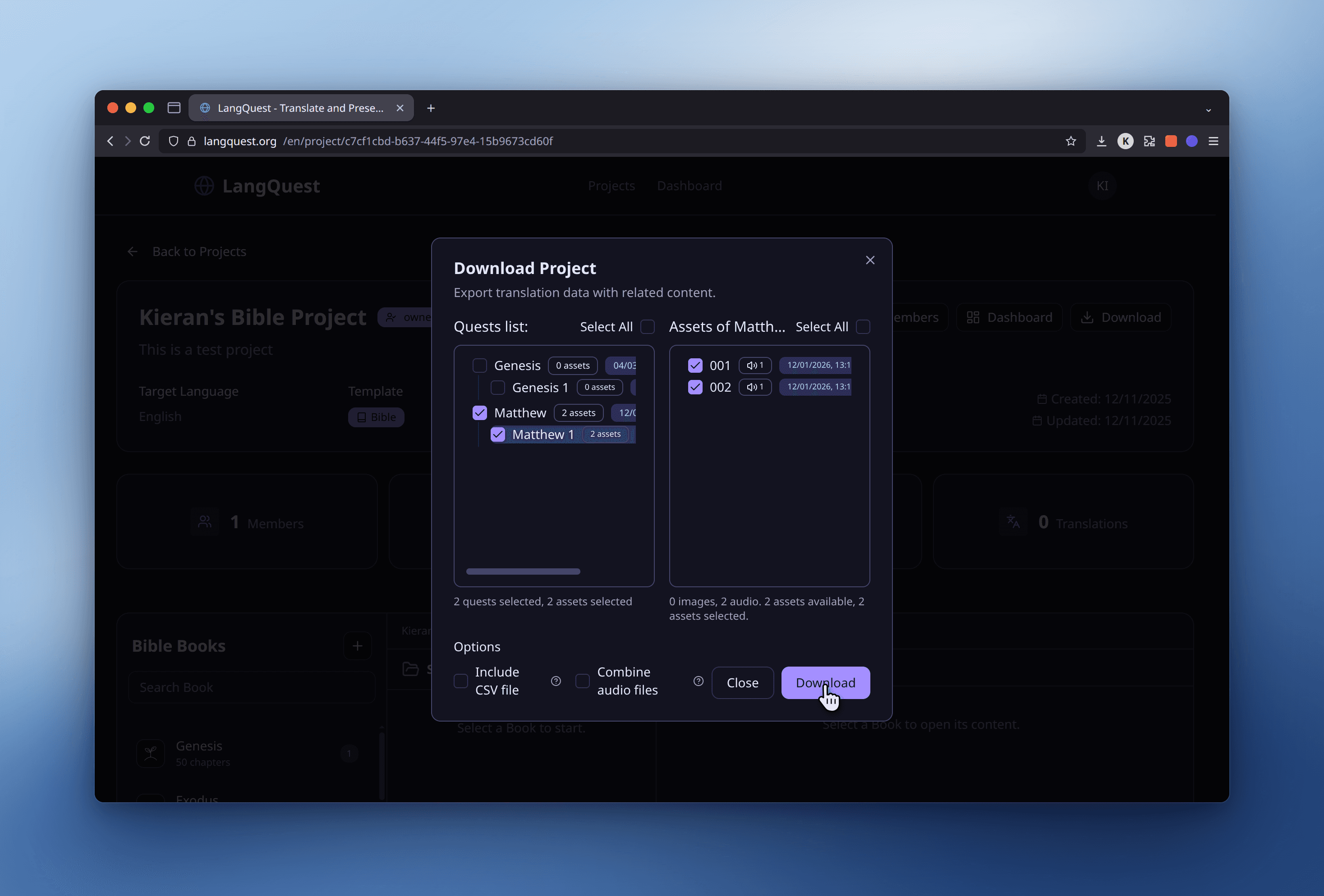1324x896 pixels.
Task: Open the K profile icon in toolbar
Action: pyautogui.click(x=1125, y=141)
